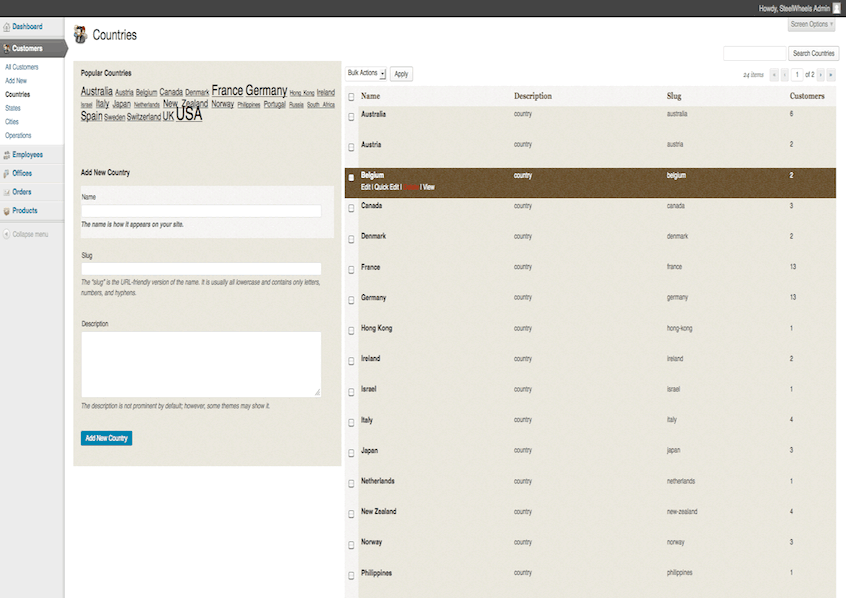
Task: Select all rows using header checkbox
Action: (351, 97)
